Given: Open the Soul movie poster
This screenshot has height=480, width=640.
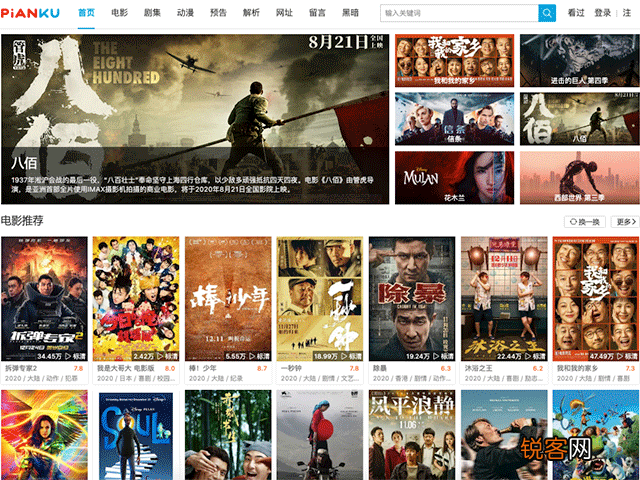Looking at the screenshot, I should click(136, 435).
